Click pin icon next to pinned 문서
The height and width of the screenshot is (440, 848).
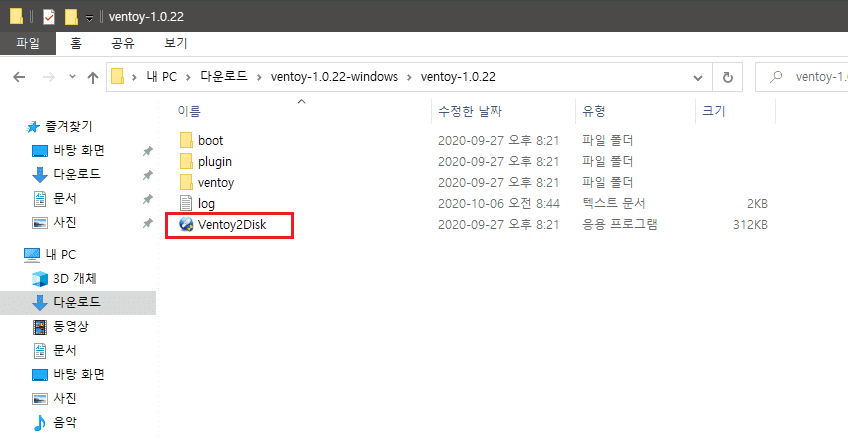[x=147, y=199]
